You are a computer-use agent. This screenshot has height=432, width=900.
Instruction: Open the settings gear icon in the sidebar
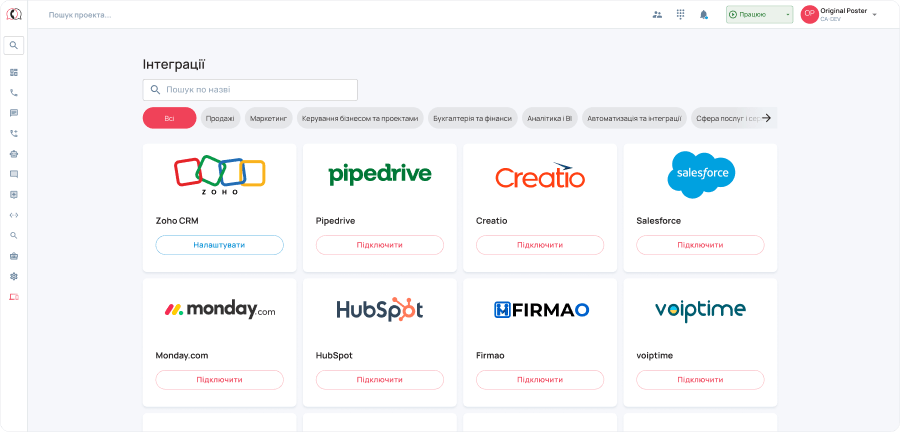14,276
